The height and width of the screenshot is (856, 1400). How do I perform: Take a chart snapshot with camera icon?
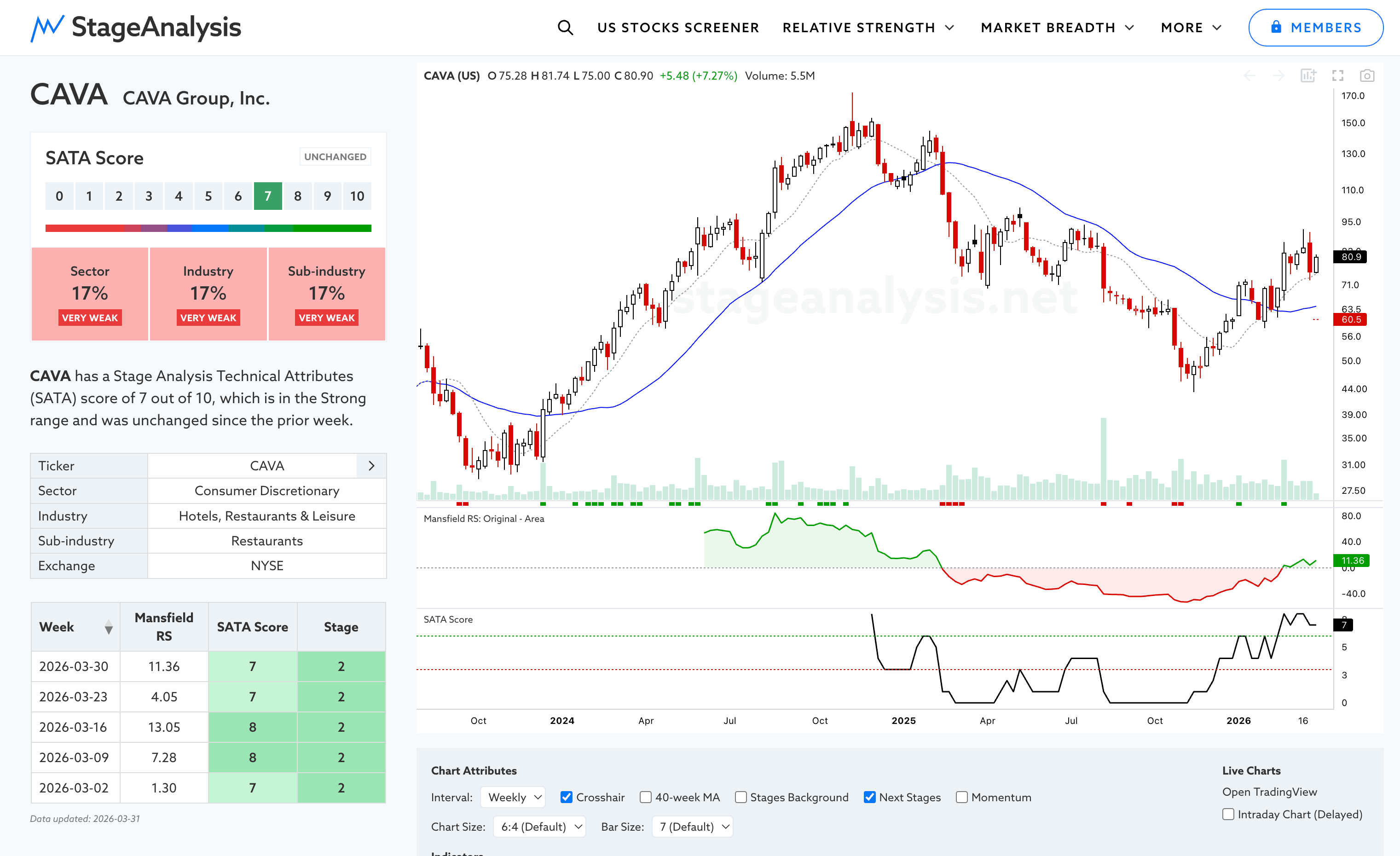1366,75
